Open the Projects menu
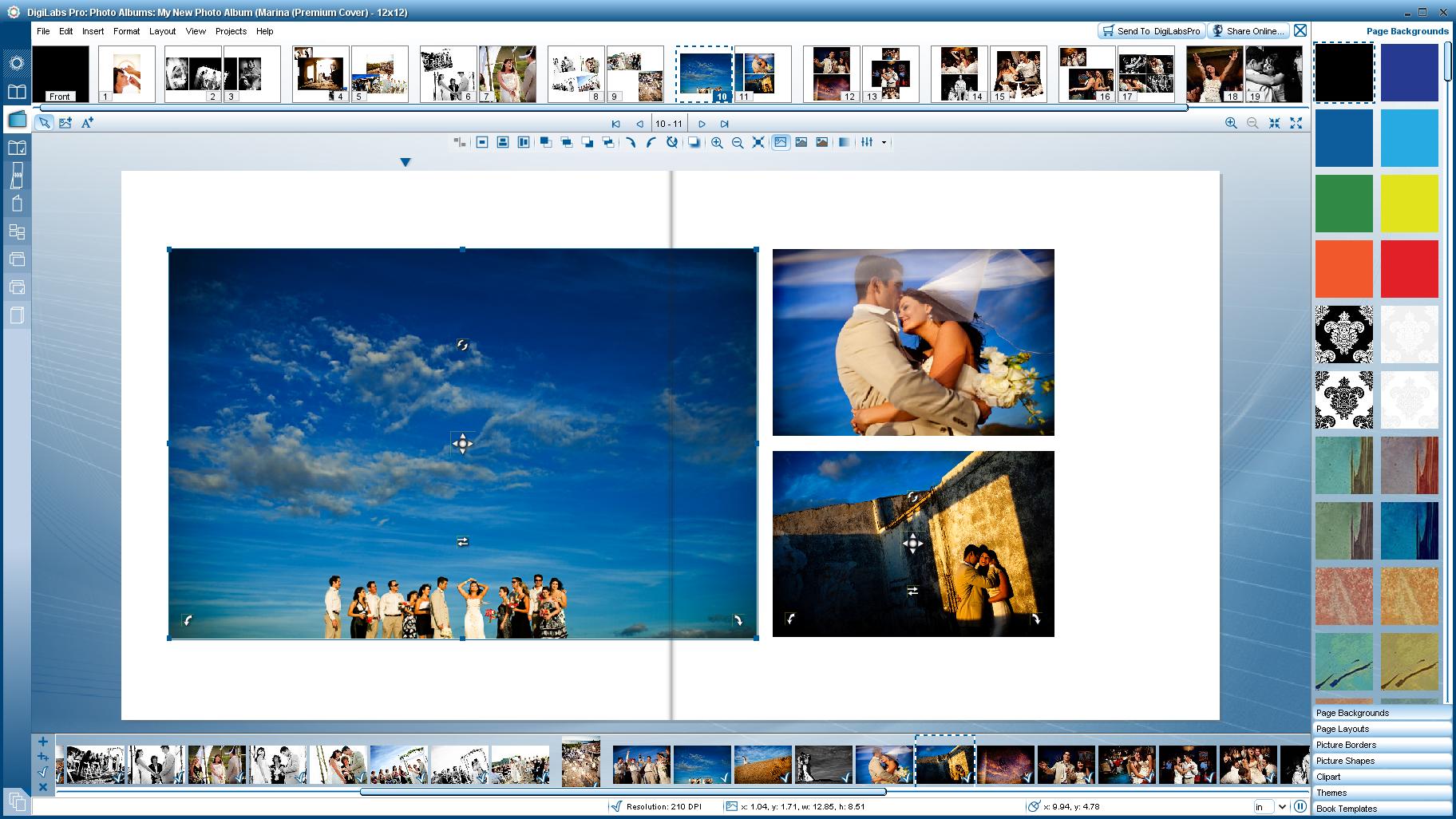The width and height of the screenshot is (1456, 819). point(231,31)
